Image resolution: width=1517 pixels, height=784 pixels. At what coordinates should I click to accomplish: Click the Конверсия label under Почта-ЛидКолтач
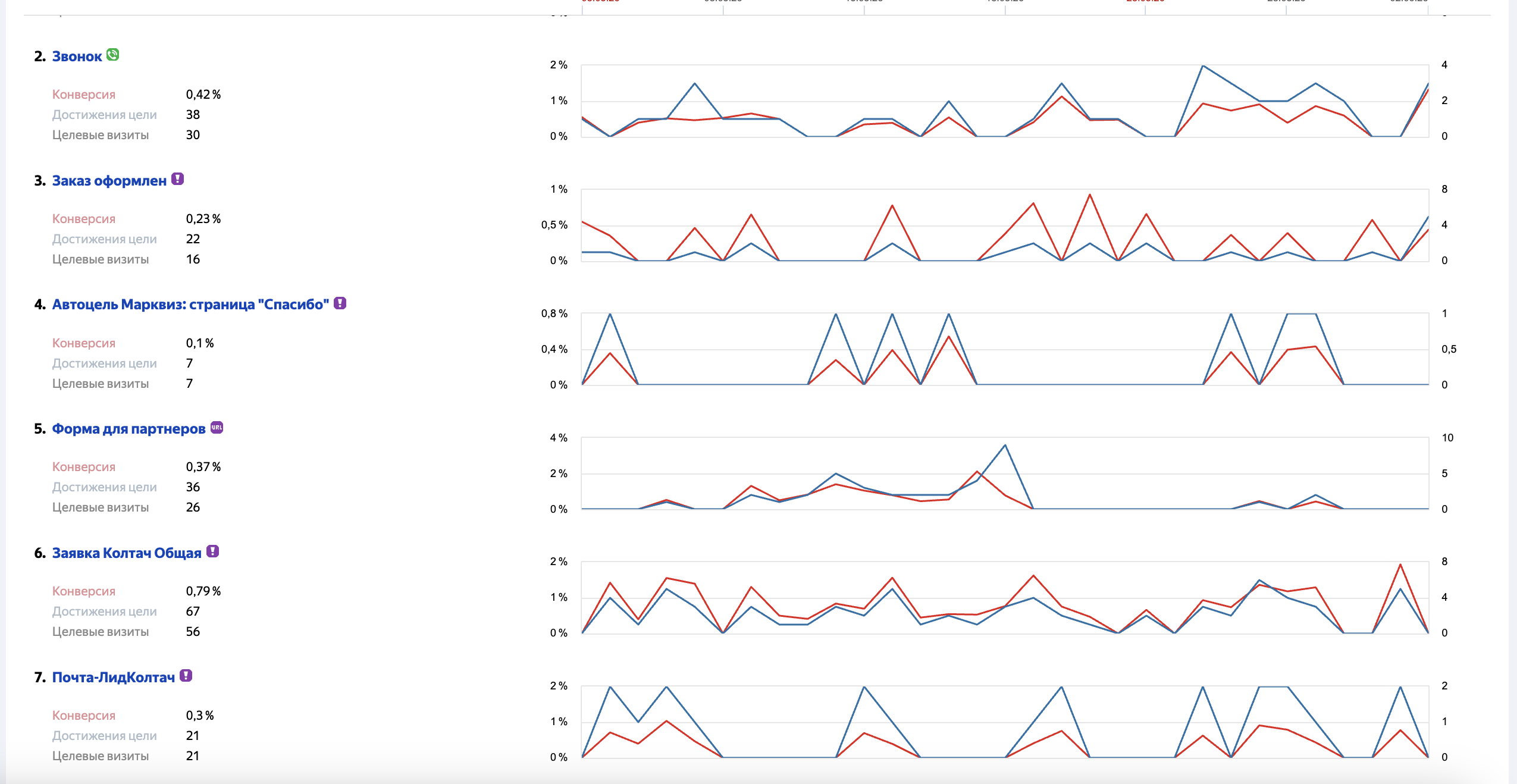point(84,716)
